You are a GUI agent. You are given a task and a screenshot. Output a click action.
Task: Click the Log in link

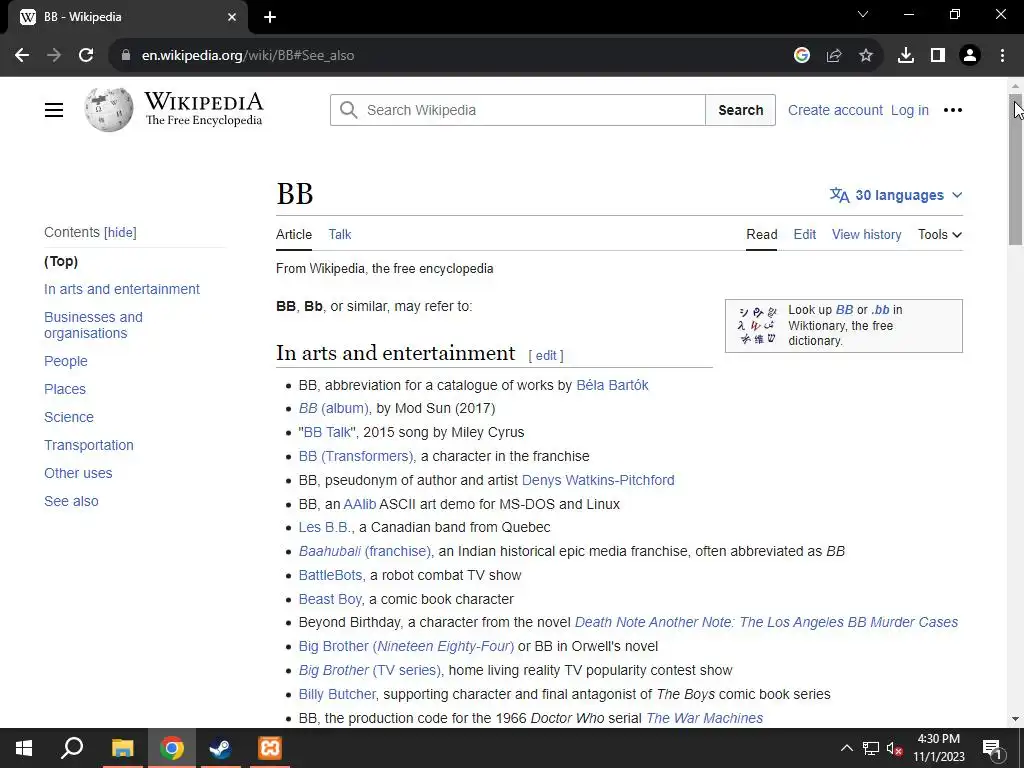[x=910, y=110]
